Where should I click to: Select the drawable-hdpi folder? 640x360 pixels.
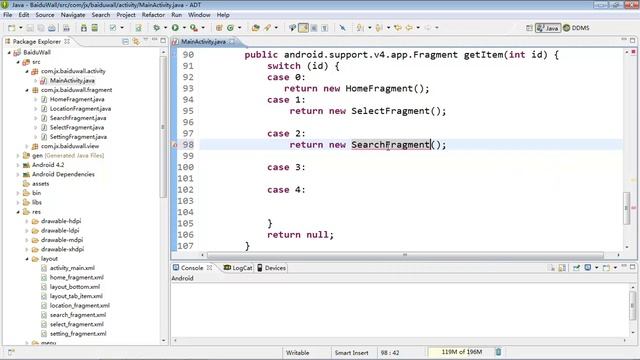61,221
